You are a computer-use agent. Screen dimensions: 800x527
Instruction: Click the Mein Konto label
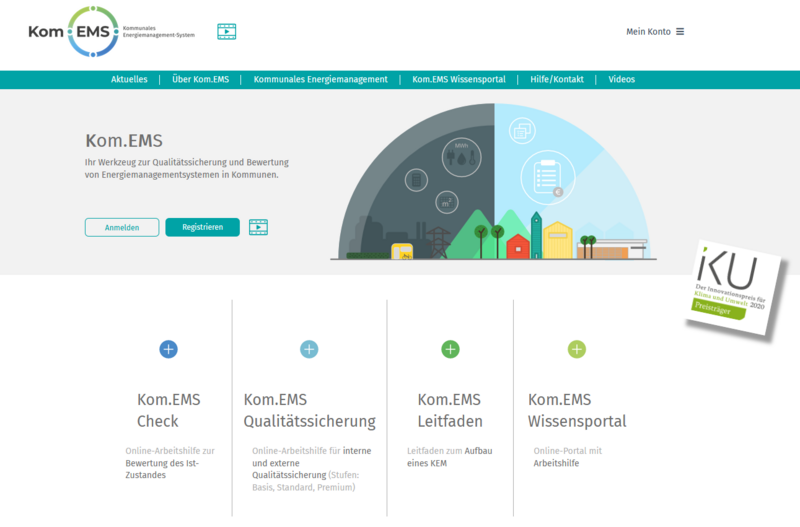click(x=648, y=32)
